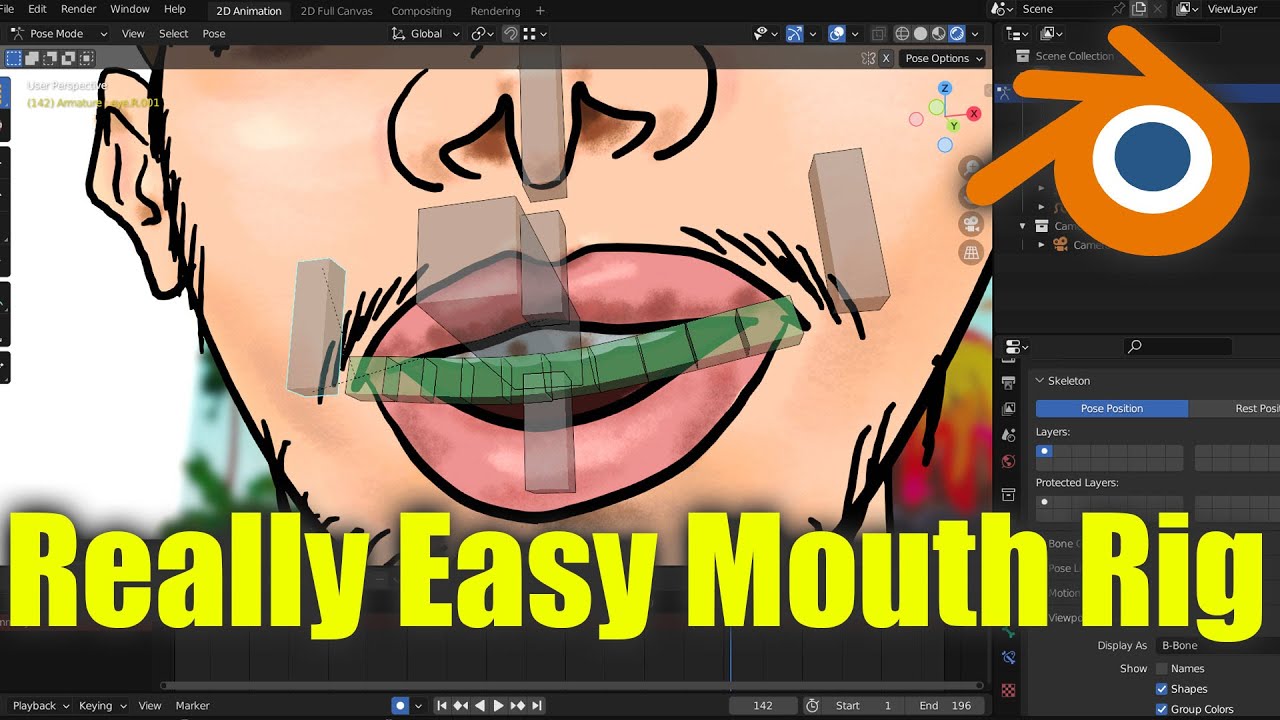Toggle the X mirror button beside Pose Options
1280x720 pixels.
tap(886, 58)
